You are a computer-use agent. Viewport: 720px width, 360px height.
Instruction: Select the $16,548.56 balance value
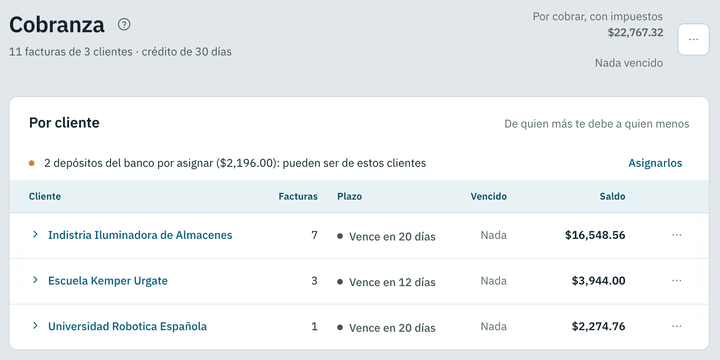coord(595,235)
